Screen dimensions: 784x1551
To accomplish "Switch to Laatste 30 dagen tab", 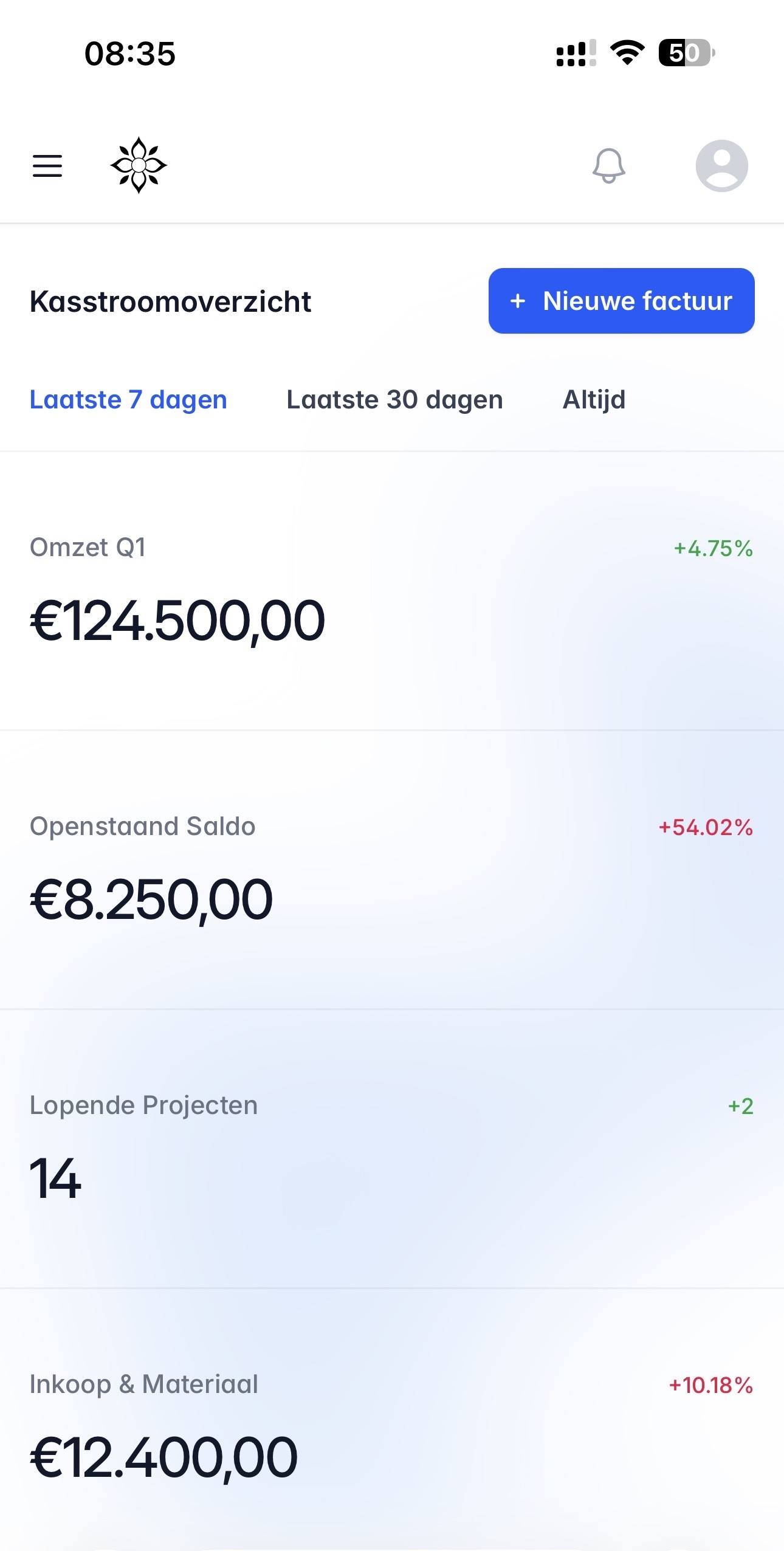I will [x=394, y=400].
